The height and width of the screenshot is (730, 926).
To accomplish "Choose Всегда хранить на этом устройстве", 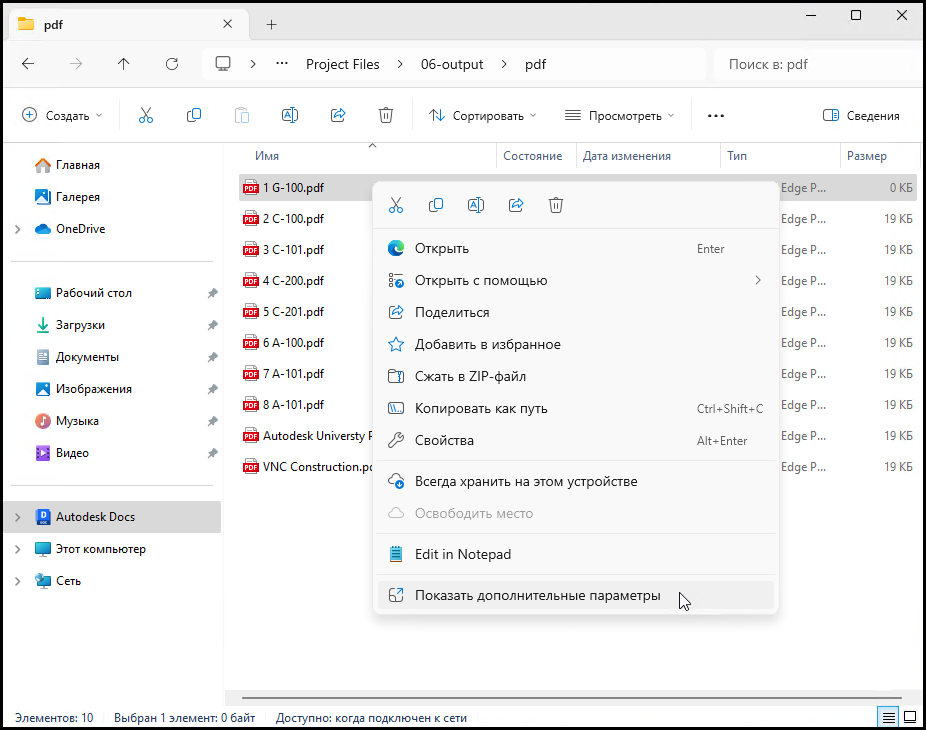I will 575,481.
